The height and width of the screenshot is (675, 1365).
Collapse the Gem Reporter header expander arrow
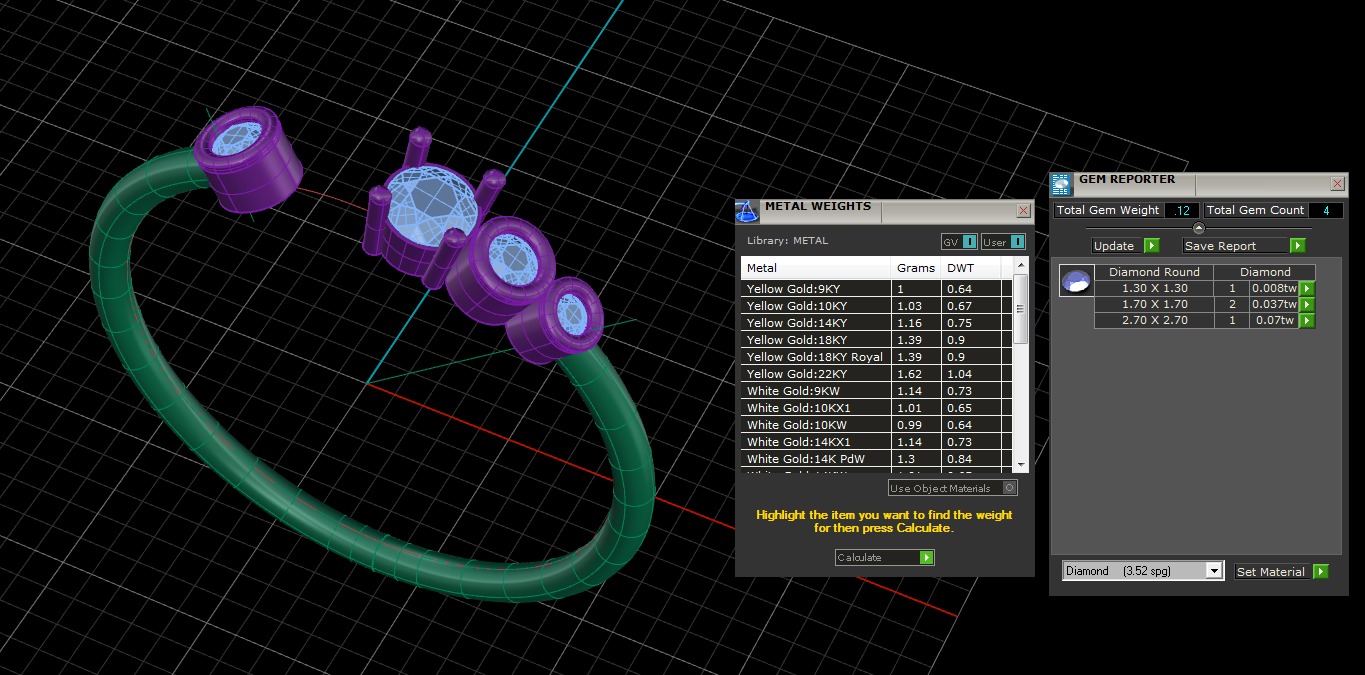1199,229
